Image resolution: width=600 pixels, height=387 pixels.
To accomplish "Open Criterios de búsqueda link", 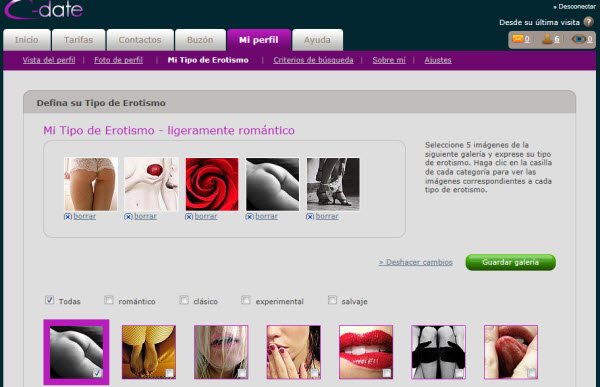I will 313,60.
